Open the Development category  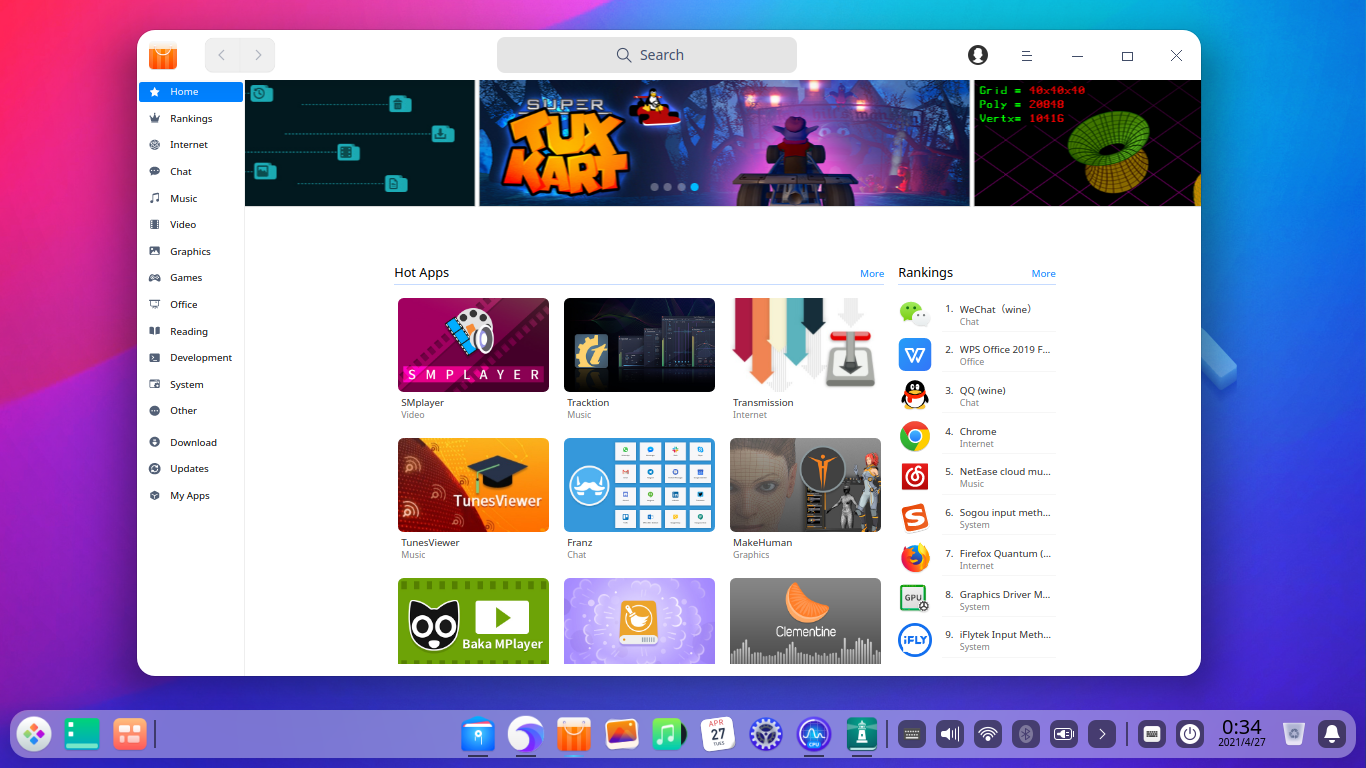(x=191, y=358)
